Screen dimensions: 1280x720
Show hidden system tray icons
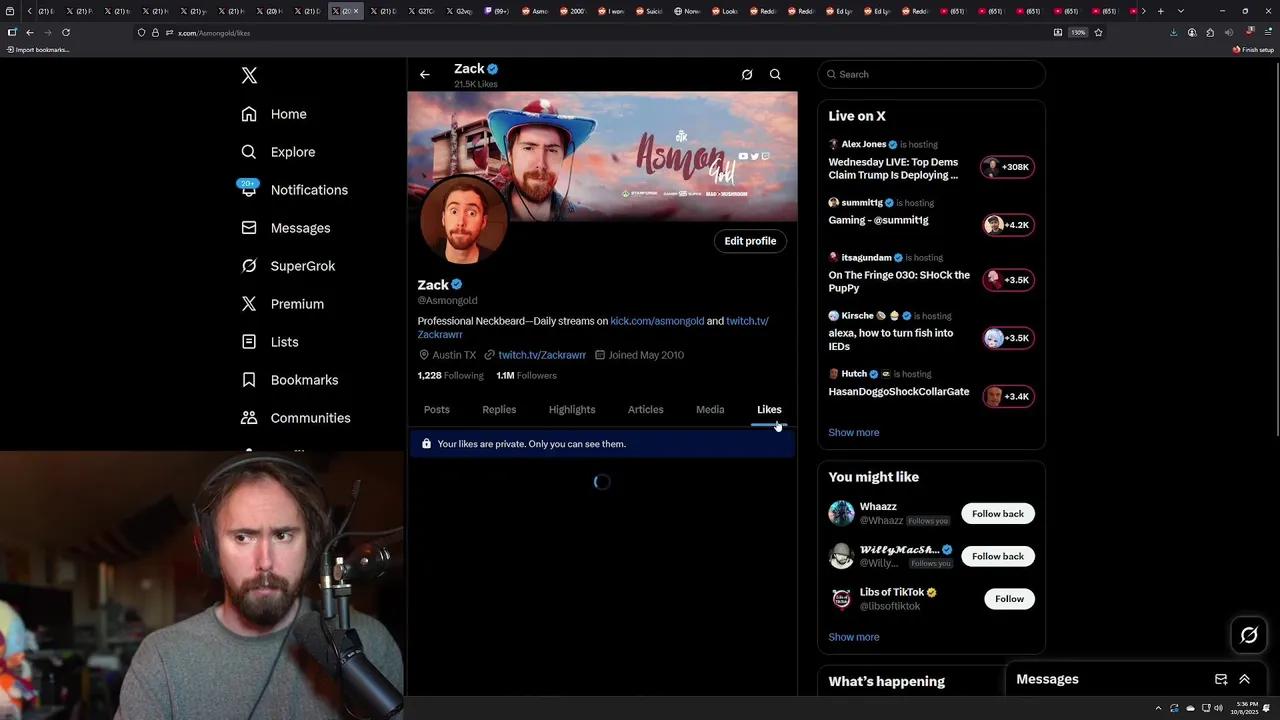(x=1158, y=708)
